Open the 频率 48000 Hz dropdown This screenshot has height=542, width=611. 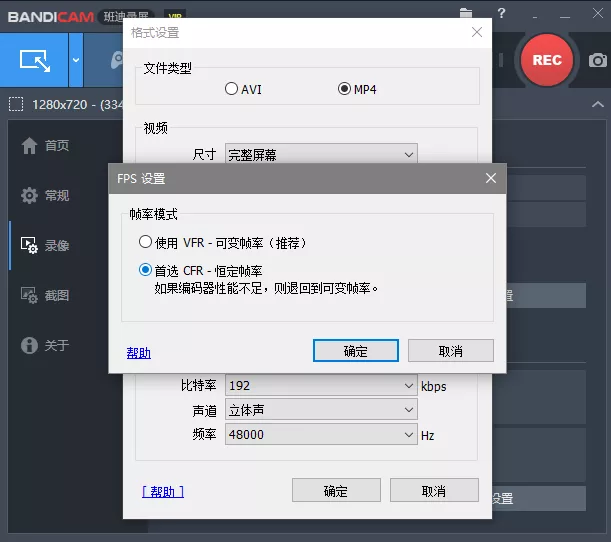click(x=321, y=434)
